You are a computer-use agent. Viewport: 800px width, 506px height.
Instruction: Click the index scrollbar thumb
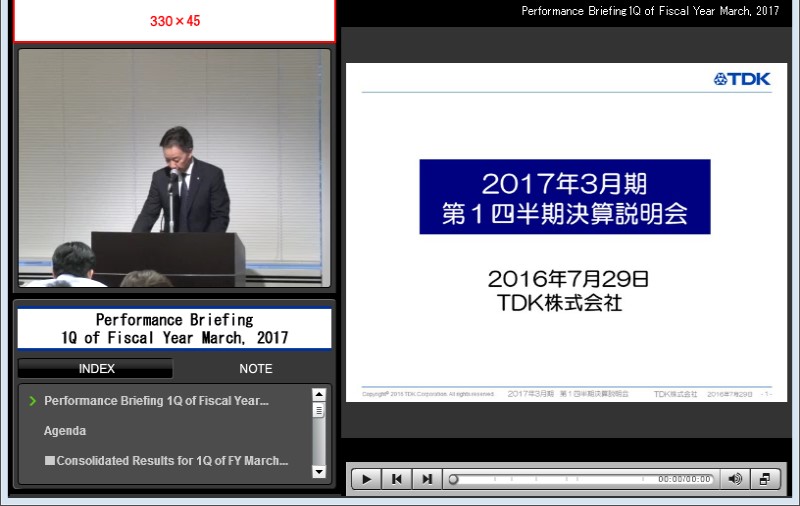[319, 410]
